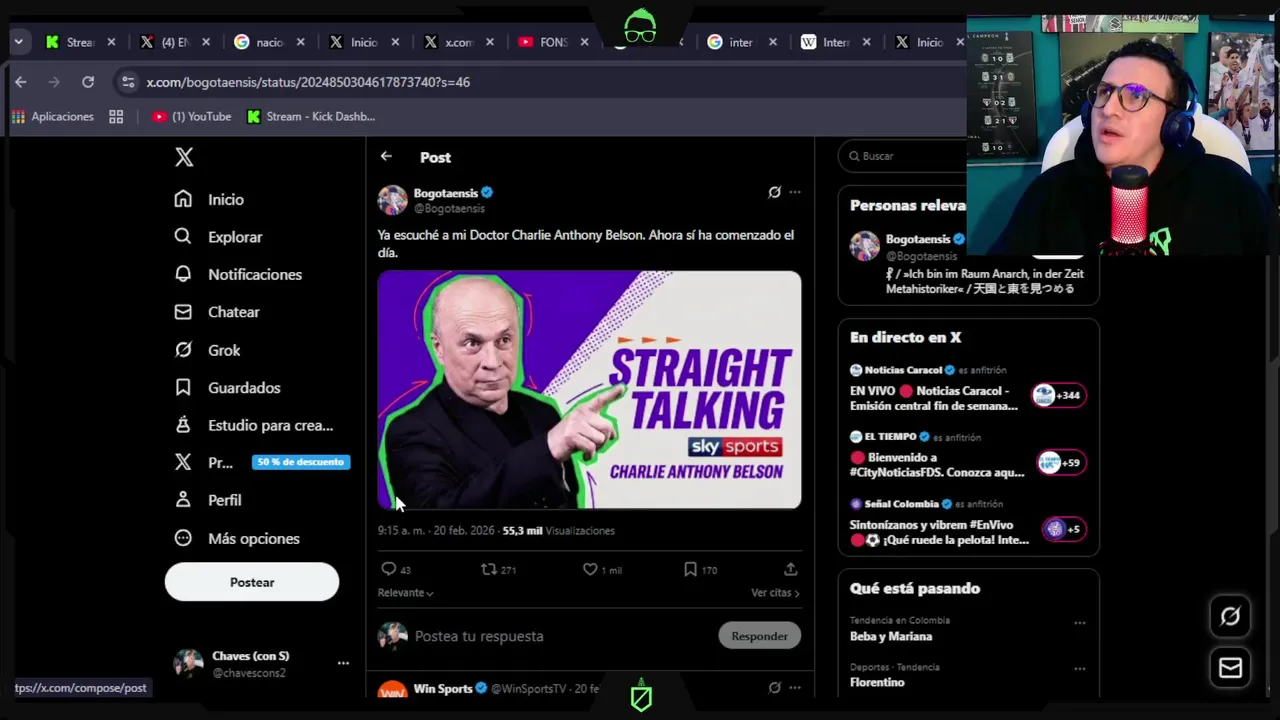Click the @Bogotaensis handle under post name
The height and width of the screenshot is (720, 1280).
click(x=449, y=209)
